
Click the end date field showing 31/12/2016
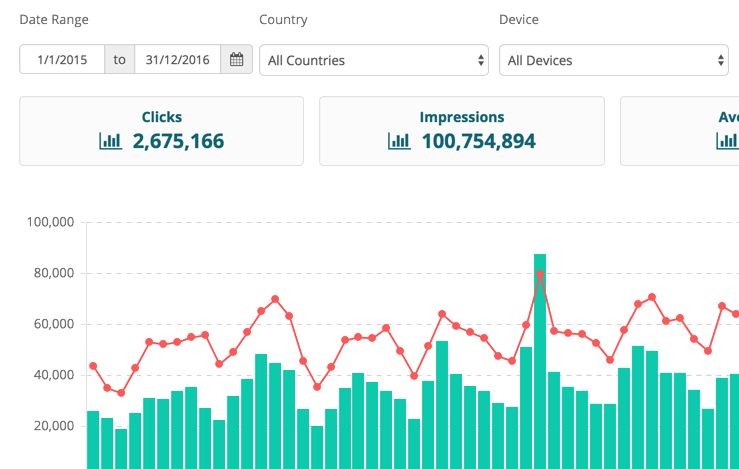[x=177, y=60]
